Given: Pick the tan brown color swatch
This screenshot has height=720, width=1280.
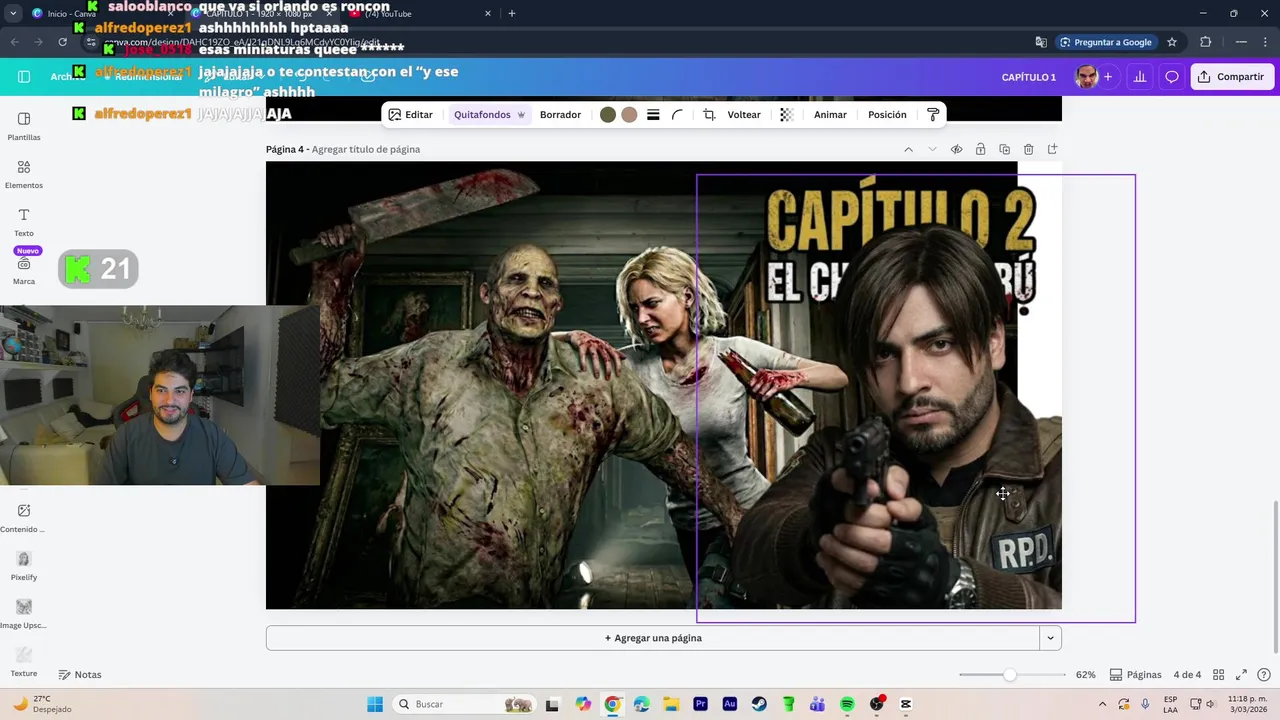Looking at the screenshot, I should (x=629, y=115).
